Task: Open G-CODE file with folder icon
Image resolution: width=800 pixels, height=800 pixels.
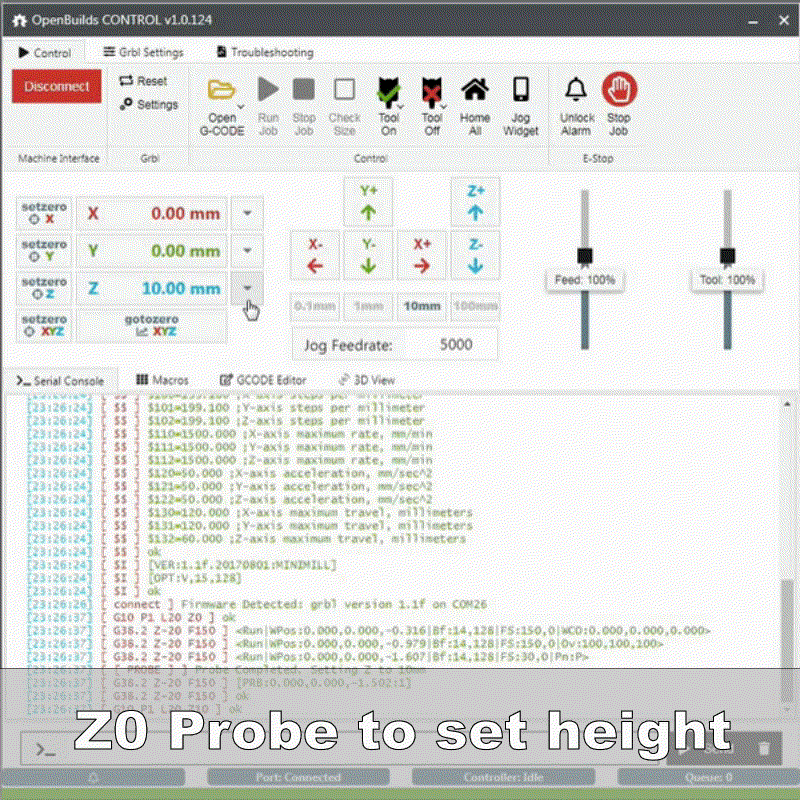Action: (x=222, y=90)
